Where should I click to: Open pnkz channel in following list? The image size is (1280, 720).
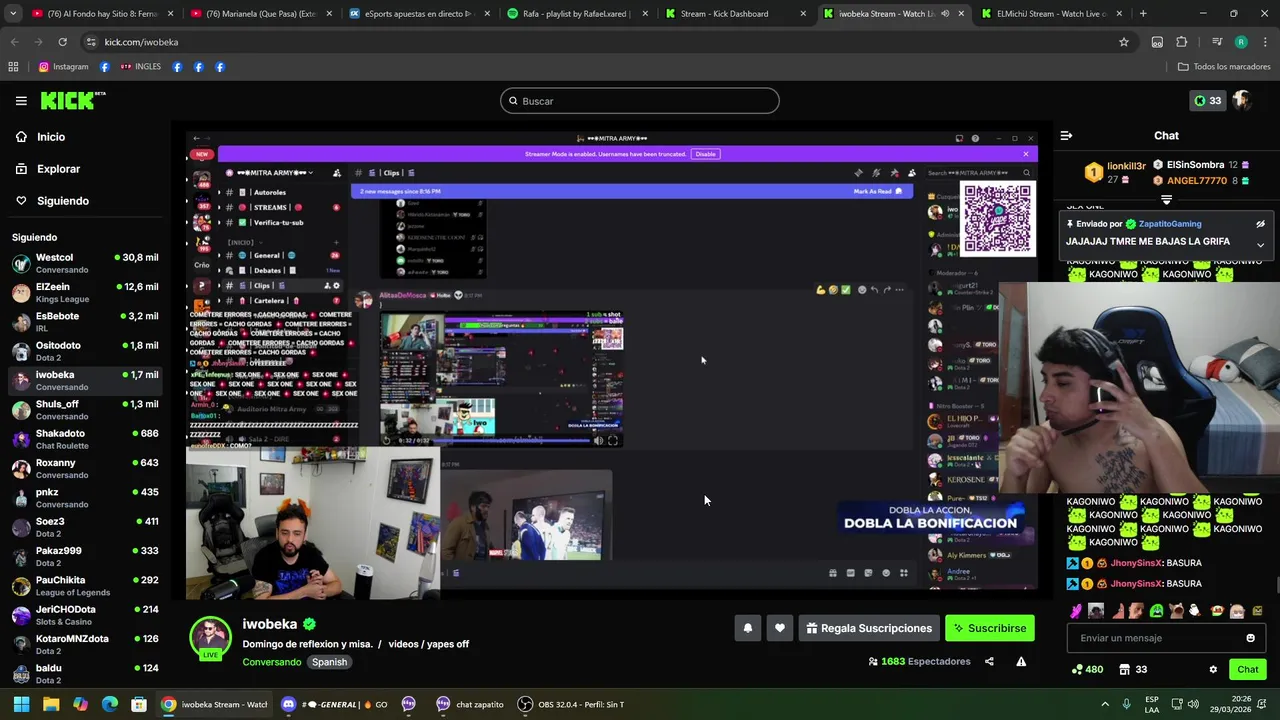tap(85, 498)
